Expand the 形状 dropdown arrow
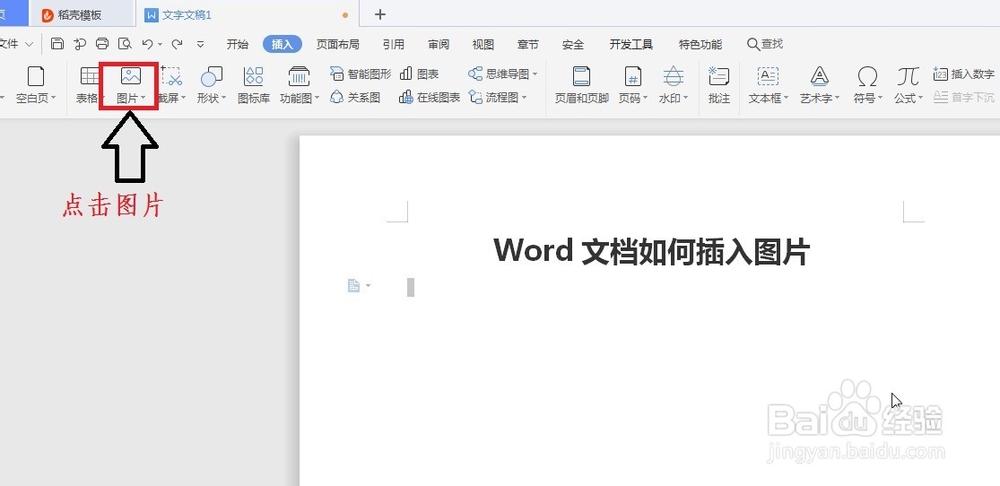Screen dimensions: 1000x486 [224, 98]
